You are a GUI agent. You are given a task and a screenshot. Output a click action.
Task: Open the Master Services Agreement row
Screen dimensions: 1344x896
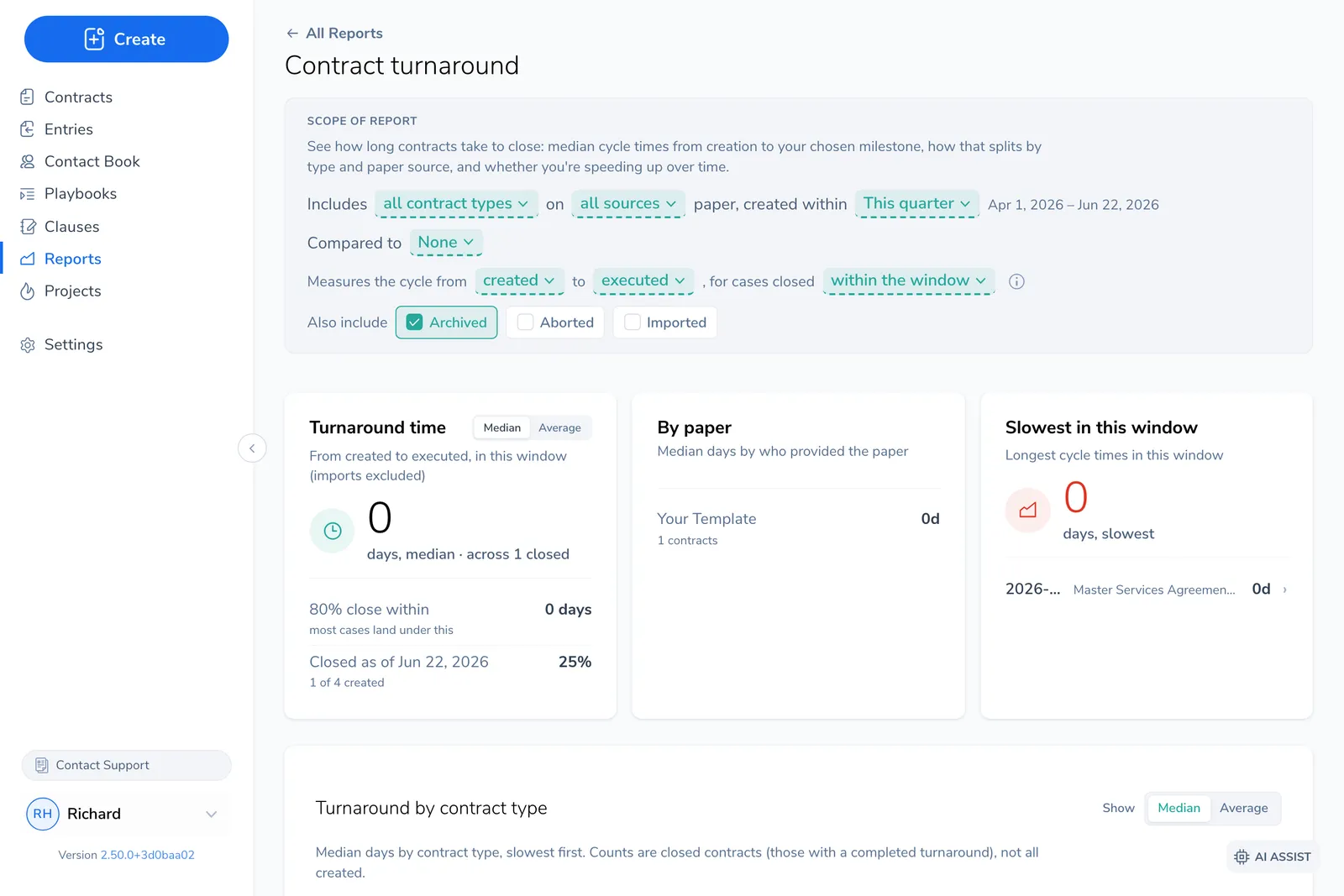click(x=1147, y=589)
